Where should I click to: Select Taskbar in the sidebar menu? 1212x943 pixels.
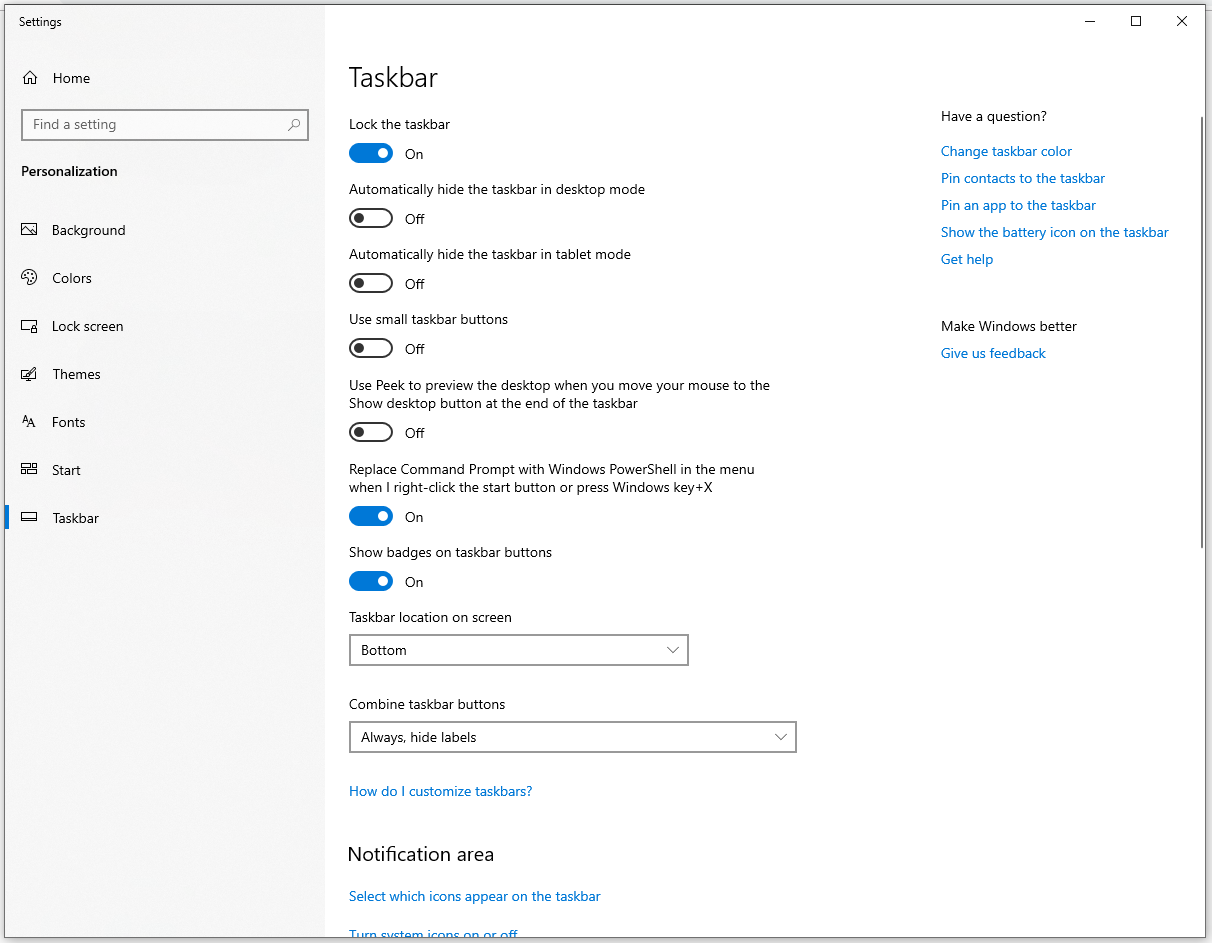76,518
